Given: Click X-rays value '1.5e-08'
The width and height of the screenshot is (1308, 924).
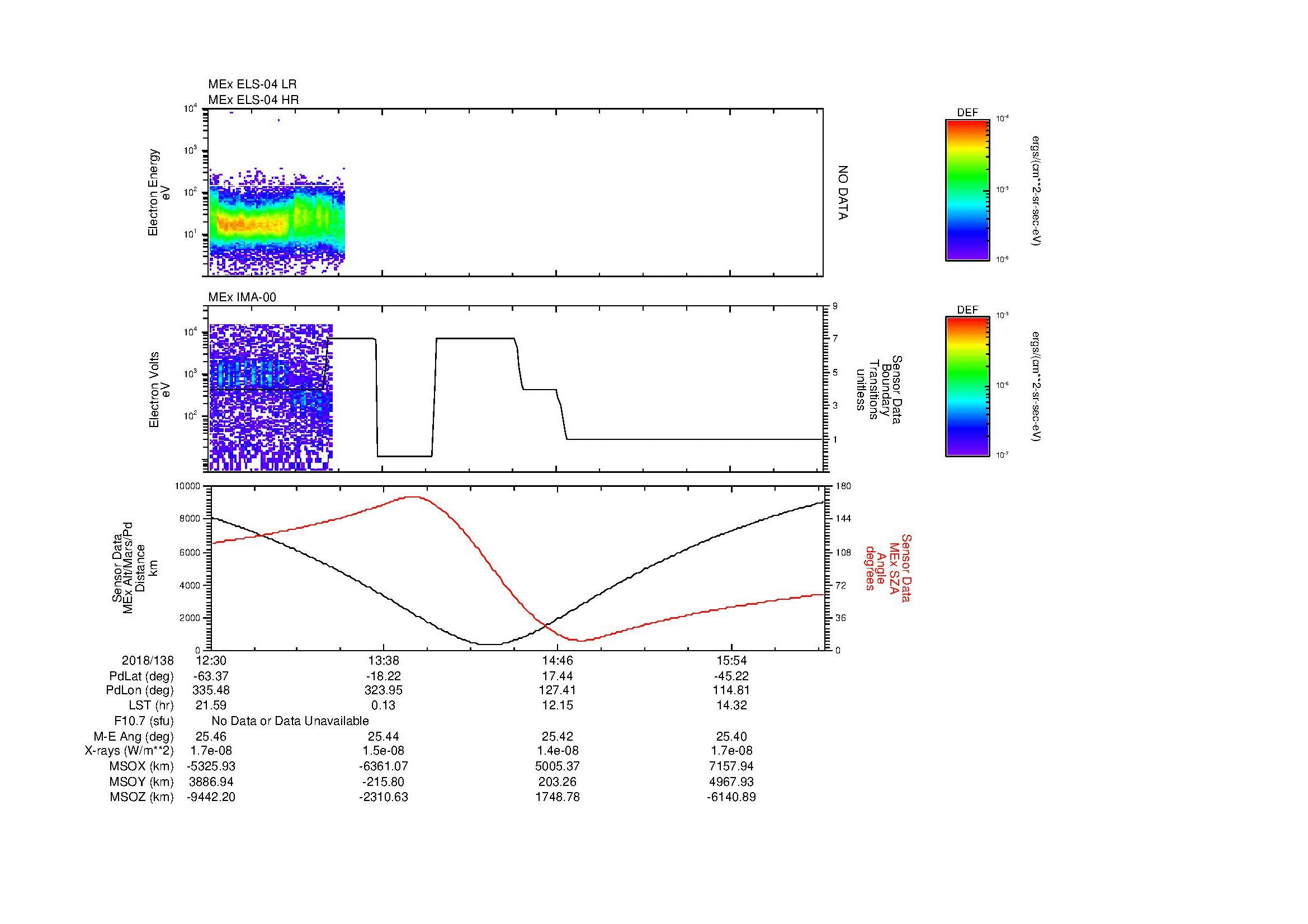Looking at the screenshot, I should pyautogui.click(x=384, y=750).
